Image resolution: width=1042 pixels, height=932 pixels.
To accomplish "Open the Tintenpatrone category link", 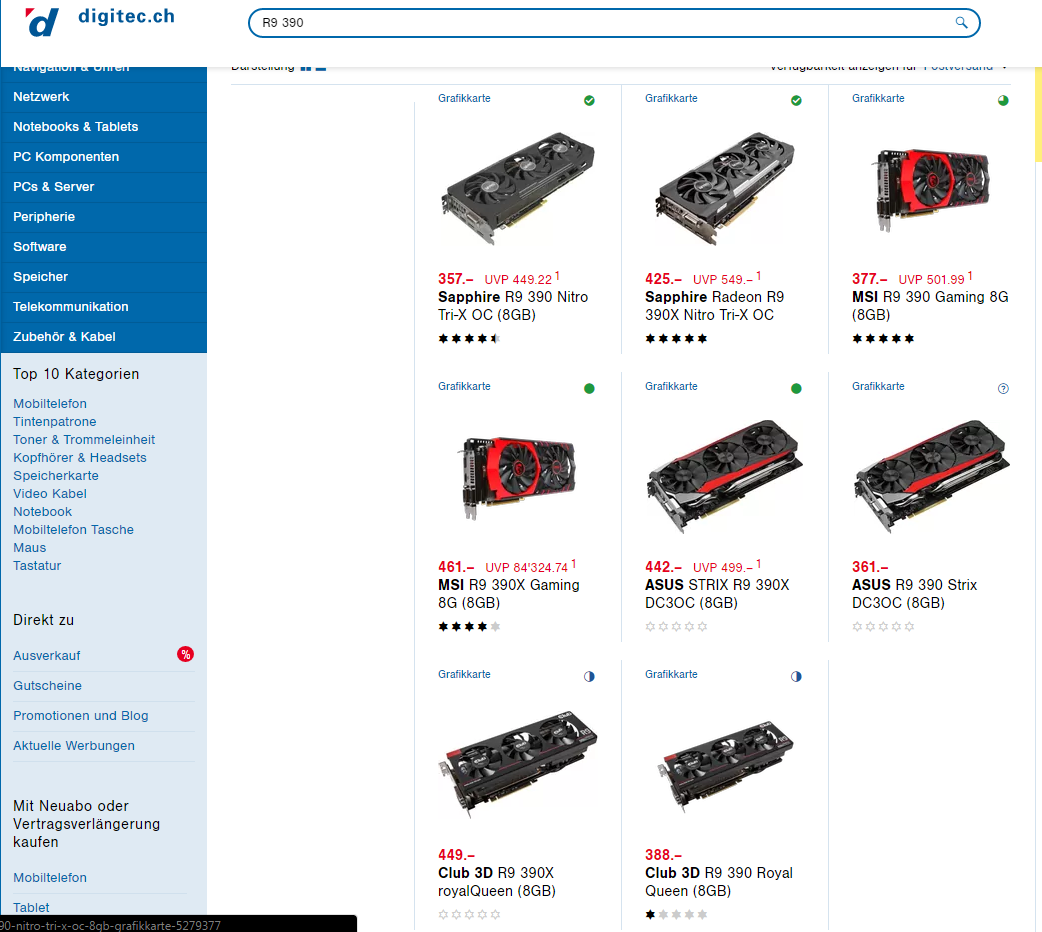I will pos(54,421).
